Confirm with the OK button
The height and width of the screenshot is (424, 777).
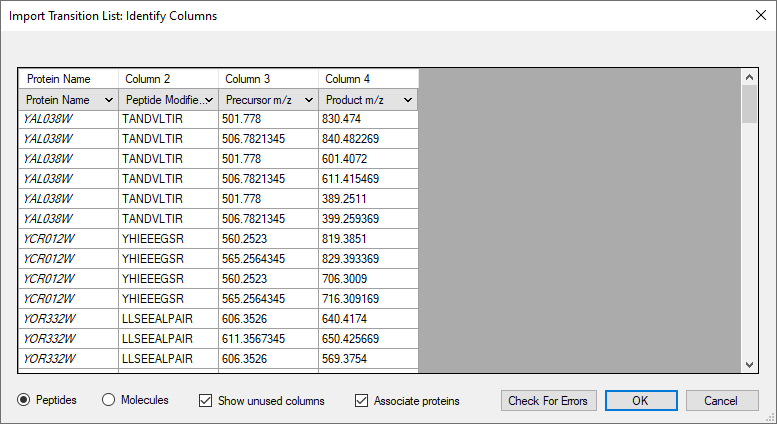641,400
